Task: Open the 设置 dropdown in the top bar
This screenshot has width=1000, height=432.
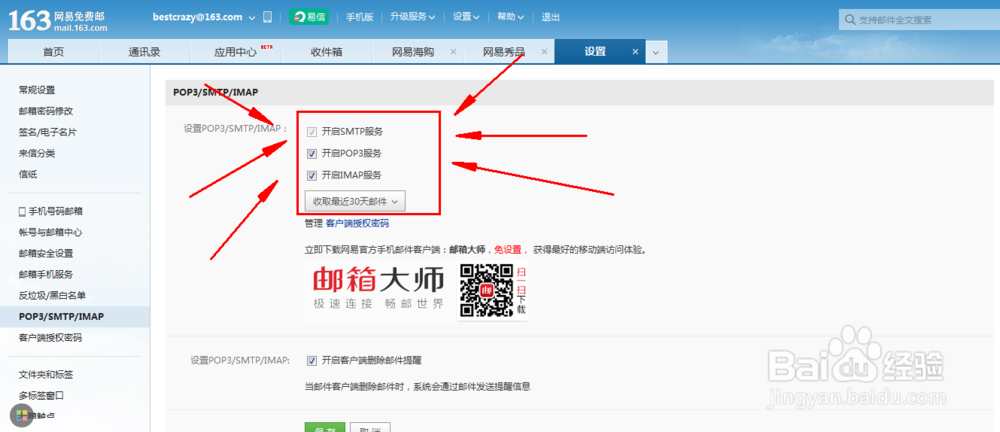Action: coord(466,17)
